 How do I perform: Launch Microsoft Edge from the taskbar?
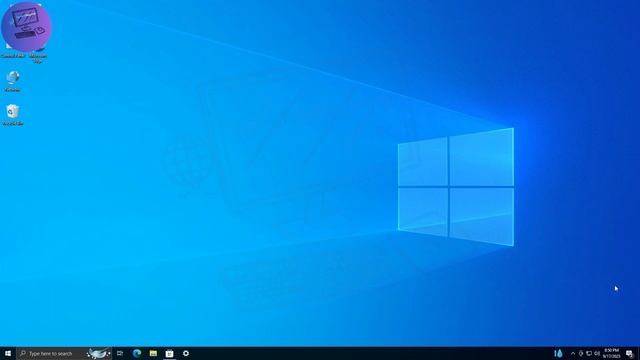[x=137, y=353]
